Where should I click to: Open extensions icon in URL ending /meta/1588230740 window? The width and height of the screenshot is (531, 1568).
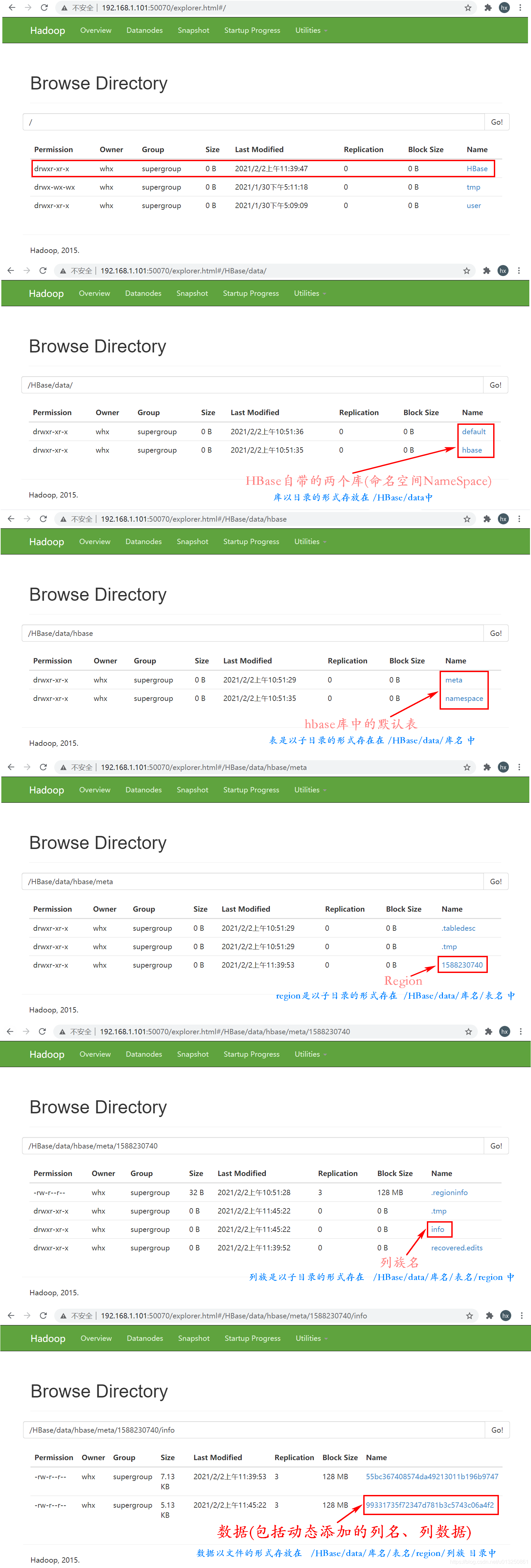tap(488, 1032)
